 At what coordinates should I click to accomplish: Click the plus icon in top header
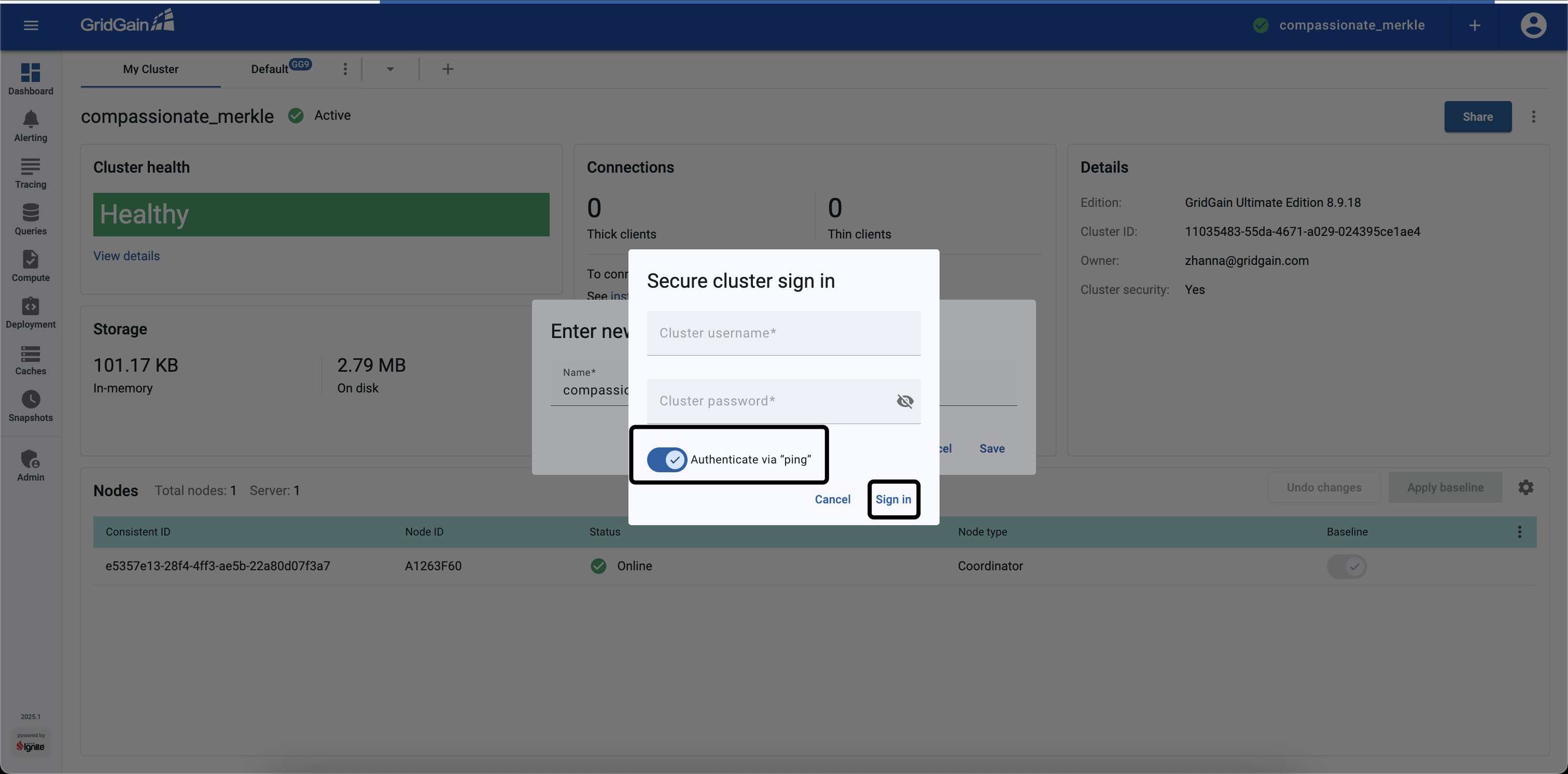[1474, 25]
